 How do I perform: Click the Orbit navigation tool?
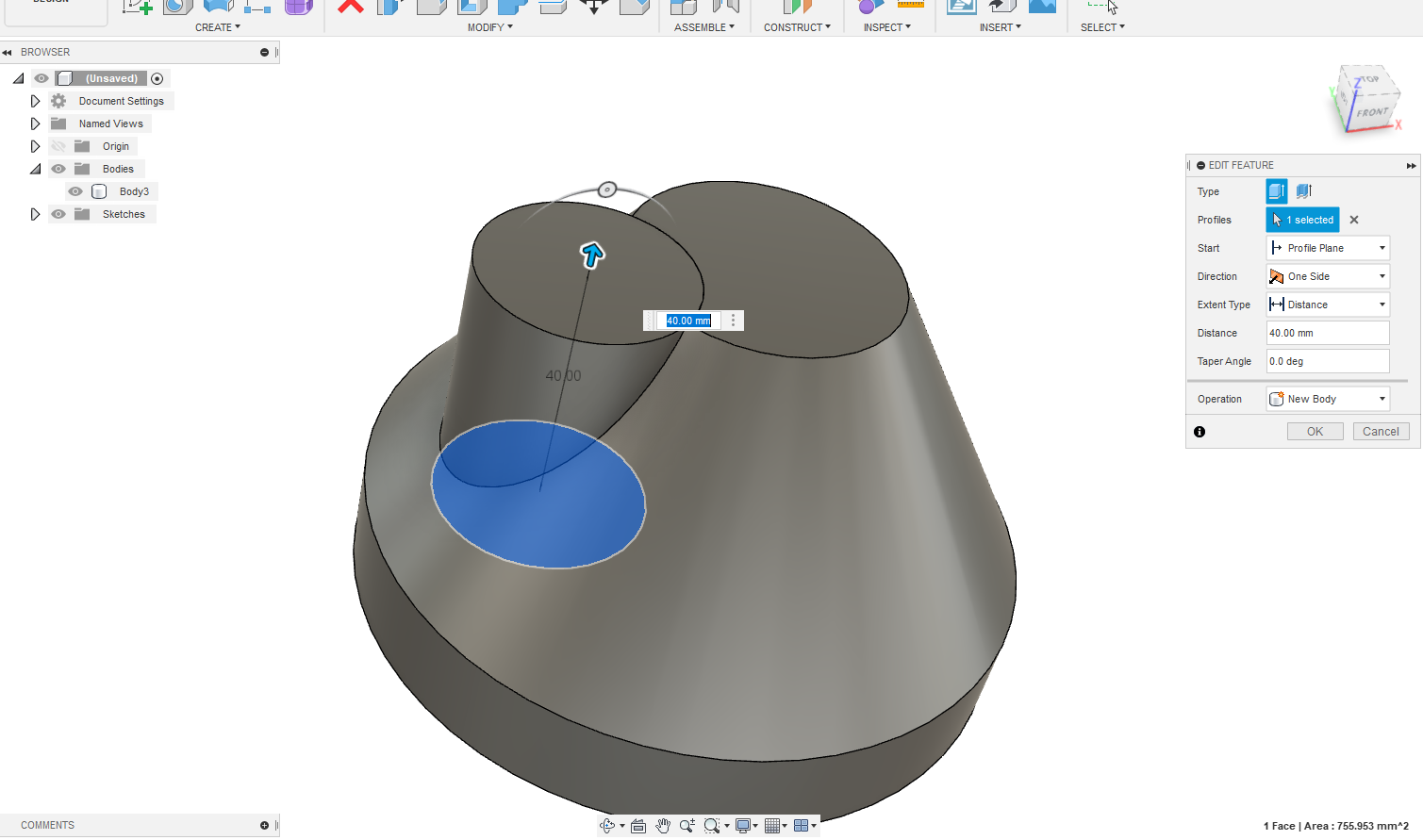607,826
